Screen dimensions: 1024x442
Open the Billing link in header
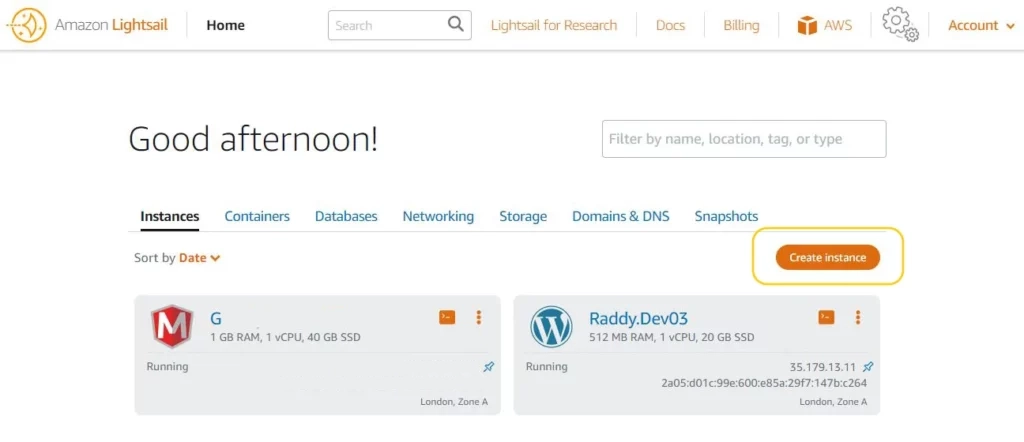point(741,25)
